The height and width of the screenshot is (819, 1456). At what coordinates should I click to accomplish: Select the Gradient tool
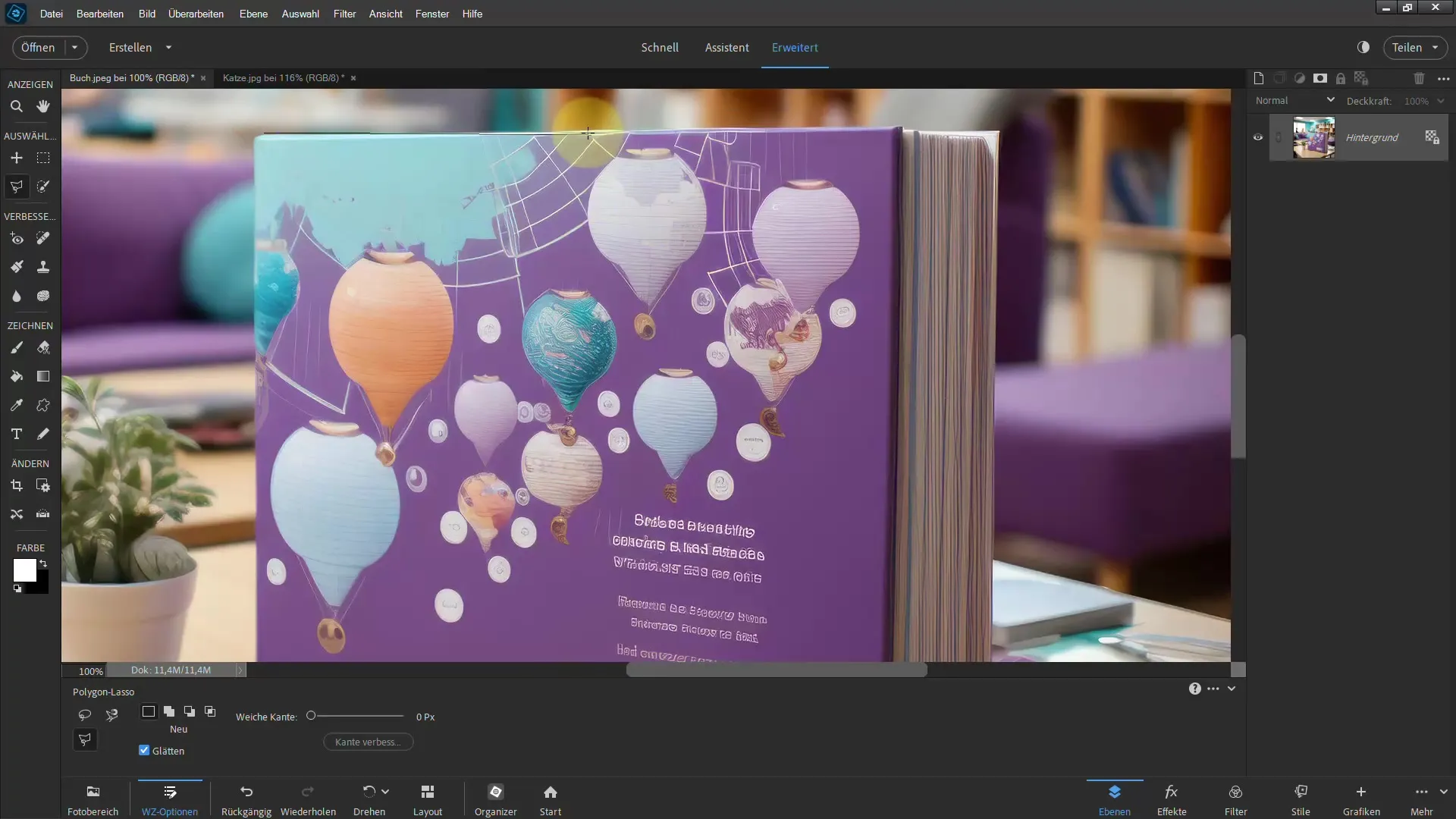[43, 377]
